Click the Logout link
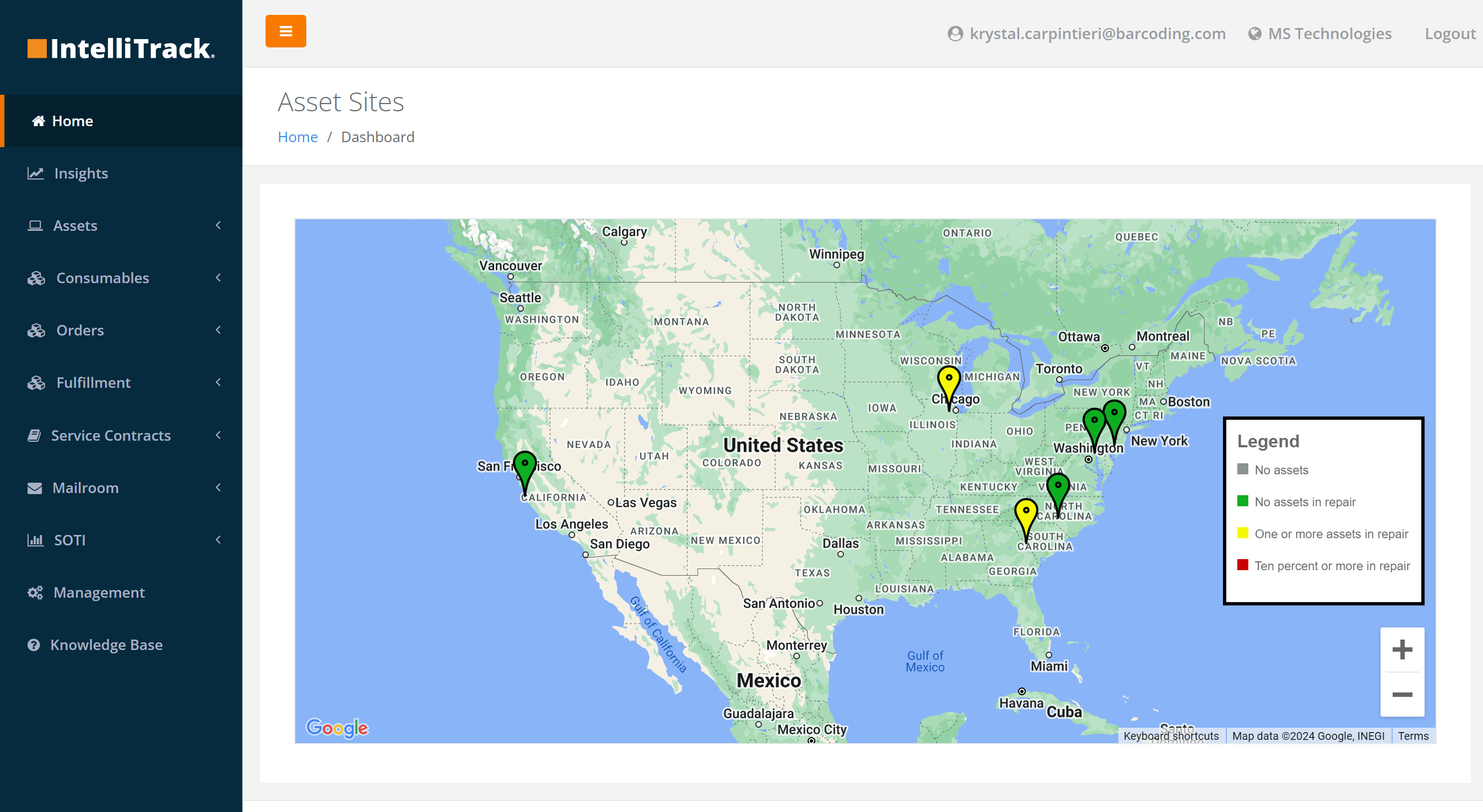1483x812 pixels. coord(1449,34)
